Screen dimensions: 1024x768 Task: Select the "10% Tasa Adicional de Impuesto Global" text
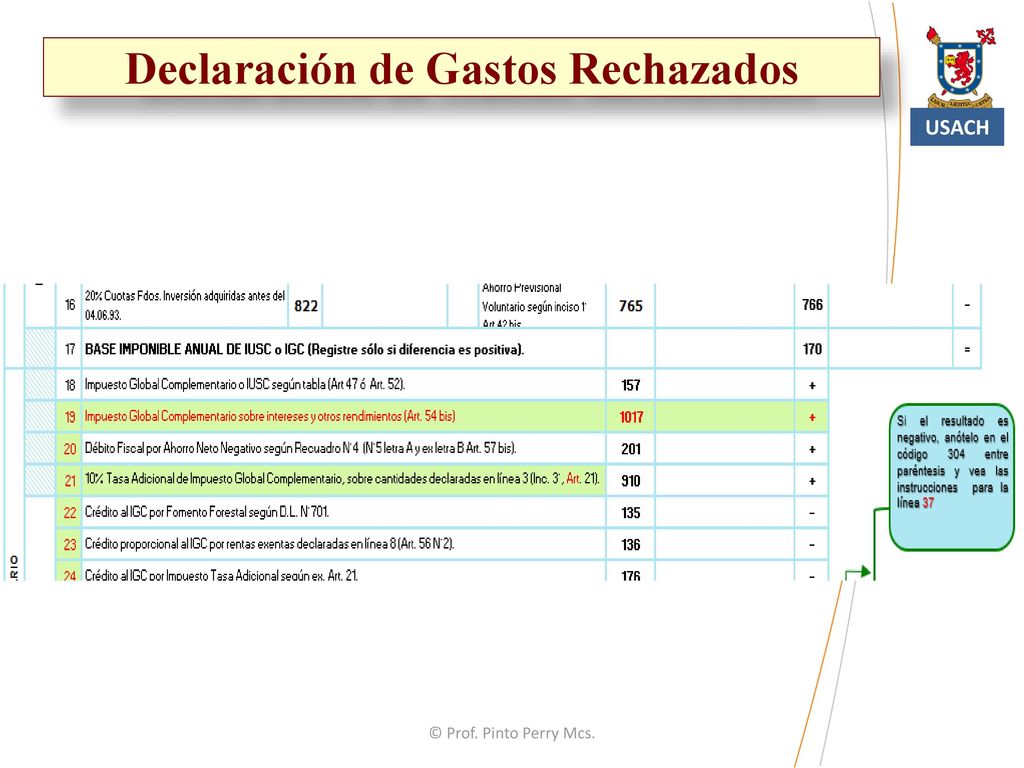point(342,479)
